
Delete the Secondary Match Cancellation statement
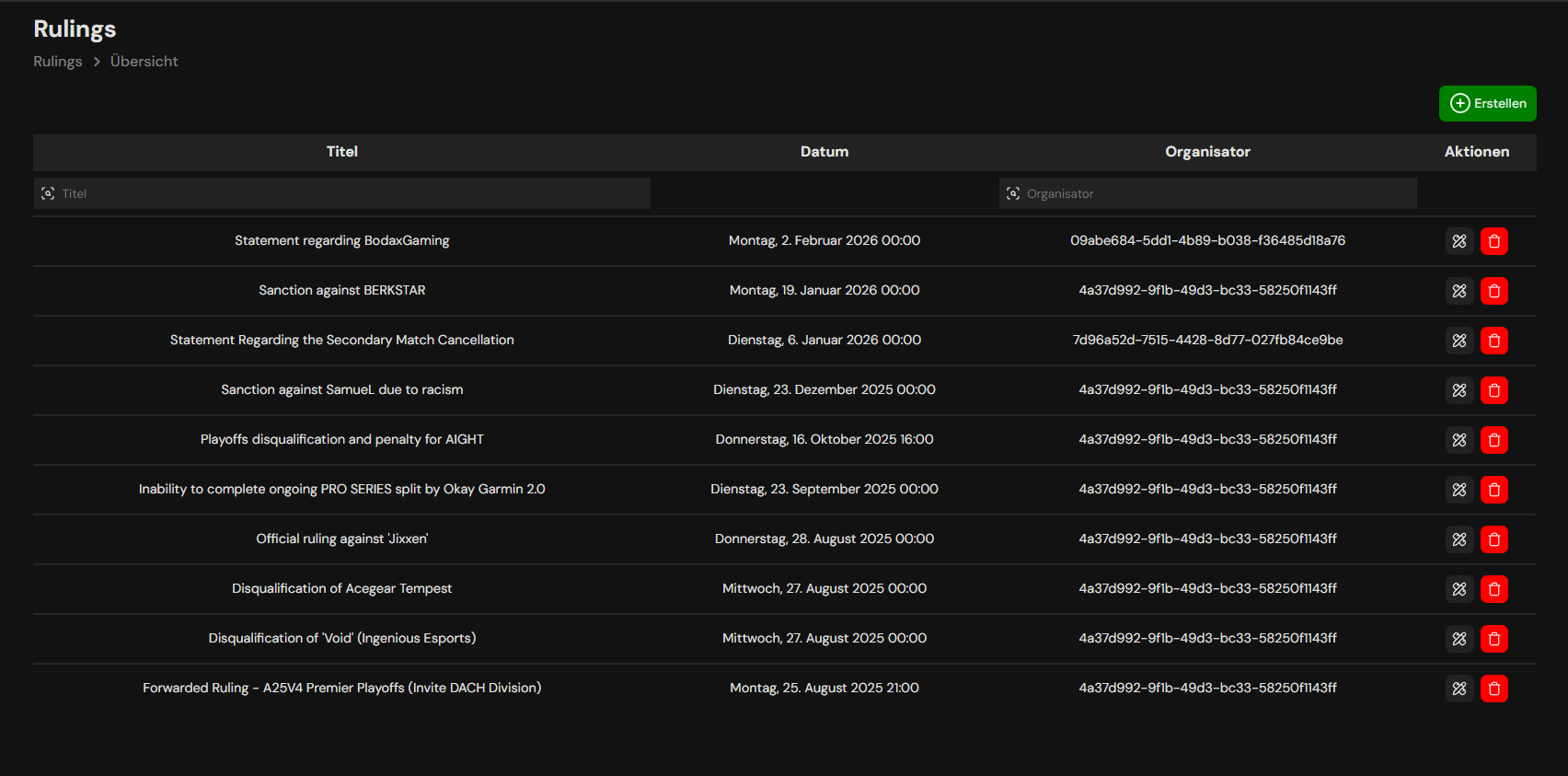(x=1494, y=341)
